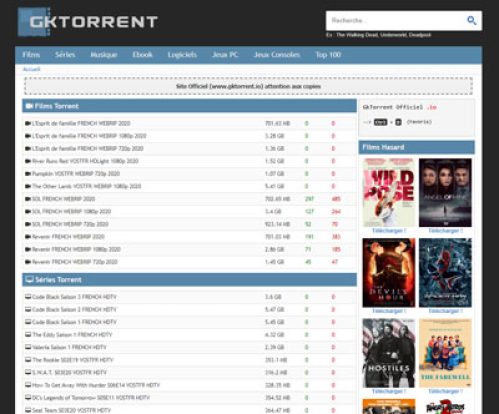Open Valeria Saison 1 FRENCH HDTV
499x414 pixels.
click(x=69, y=347)
